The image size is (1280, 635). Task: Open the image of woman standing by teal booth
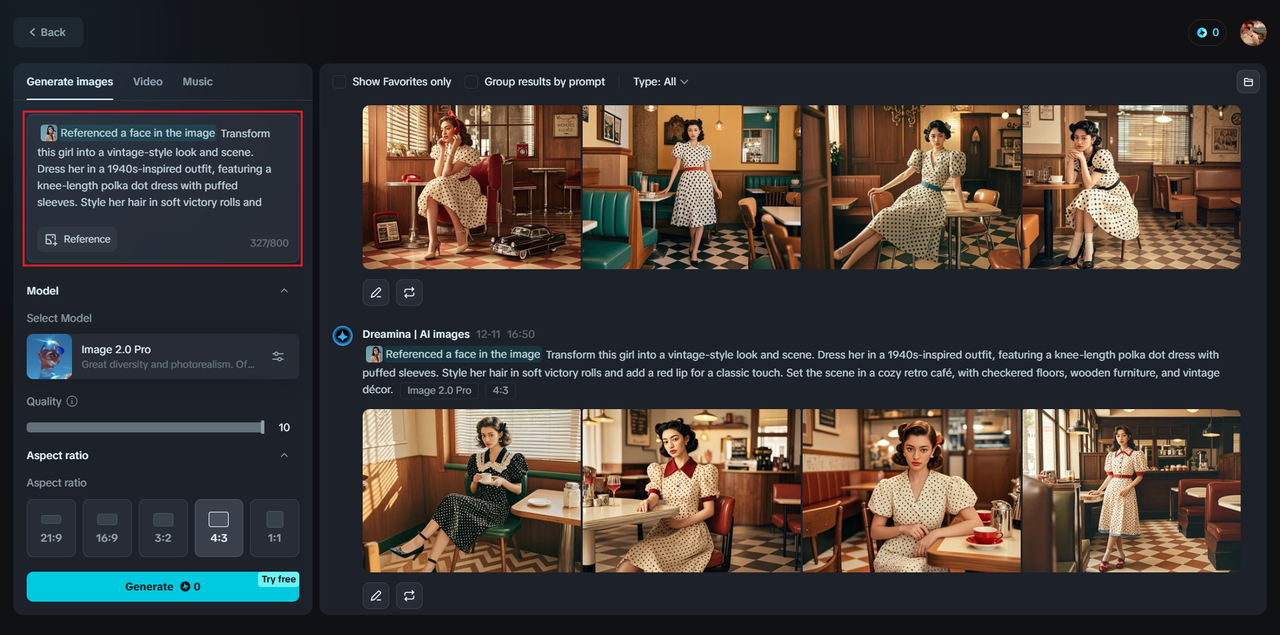pyautogui.click(x=691, y=187)
